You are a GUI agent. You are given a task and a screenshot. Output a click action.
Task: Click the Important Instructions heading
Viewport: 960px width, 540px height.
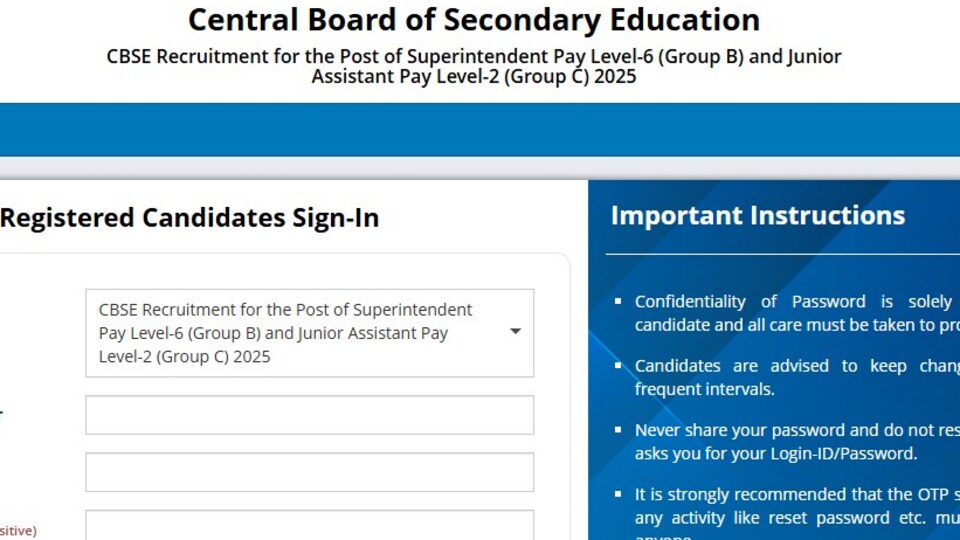point(758,216)
